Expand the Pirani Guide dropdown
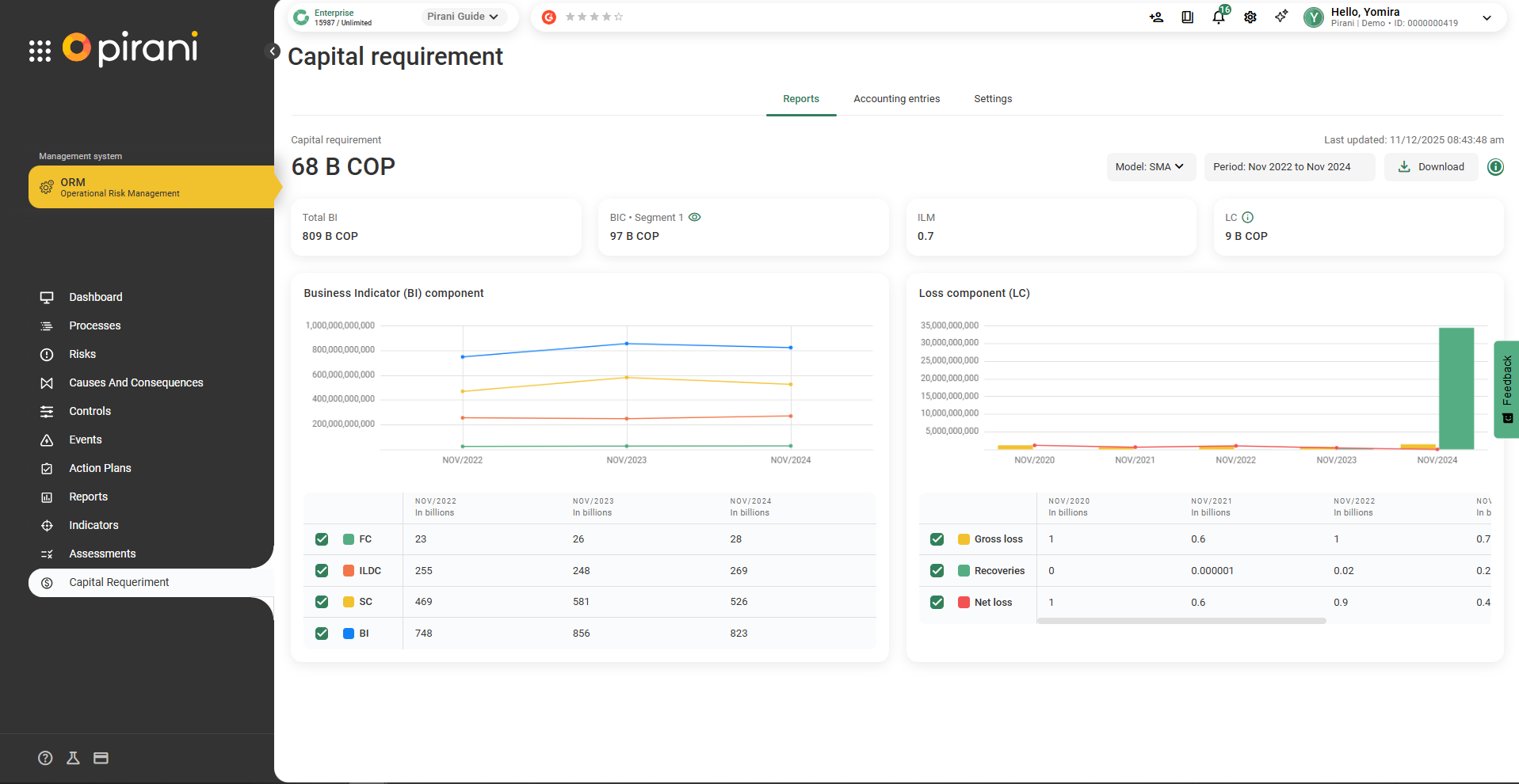The width and height of the screenshot is (1519, 784). [x=464, y=17]
